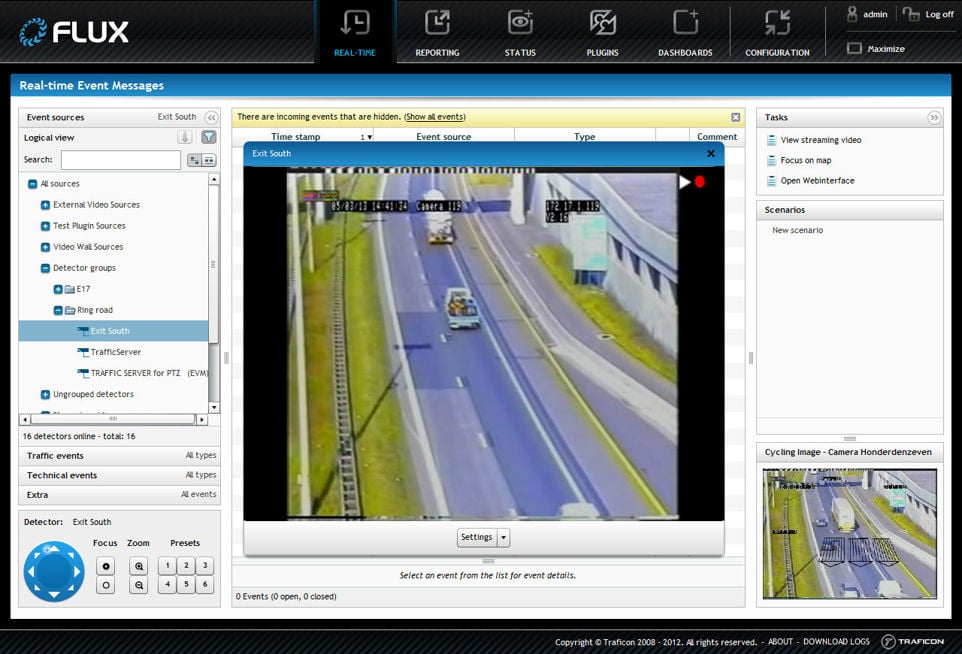Screen dimensions: 962x654
Task: Click the Show all events link
Action: [434, 117]
